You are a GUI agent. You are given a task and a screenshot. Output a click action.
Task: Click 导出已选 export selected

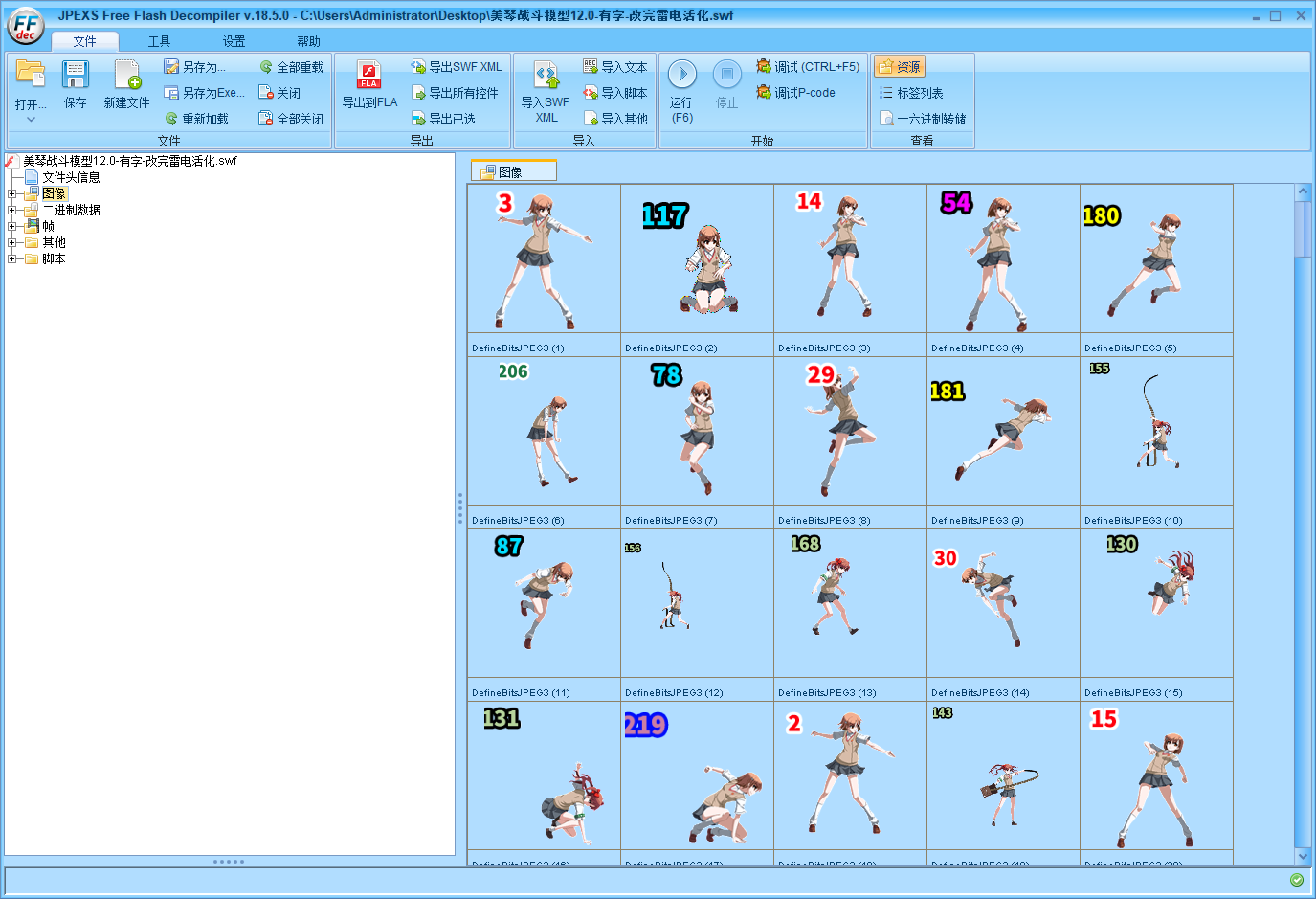coord(443,119)
